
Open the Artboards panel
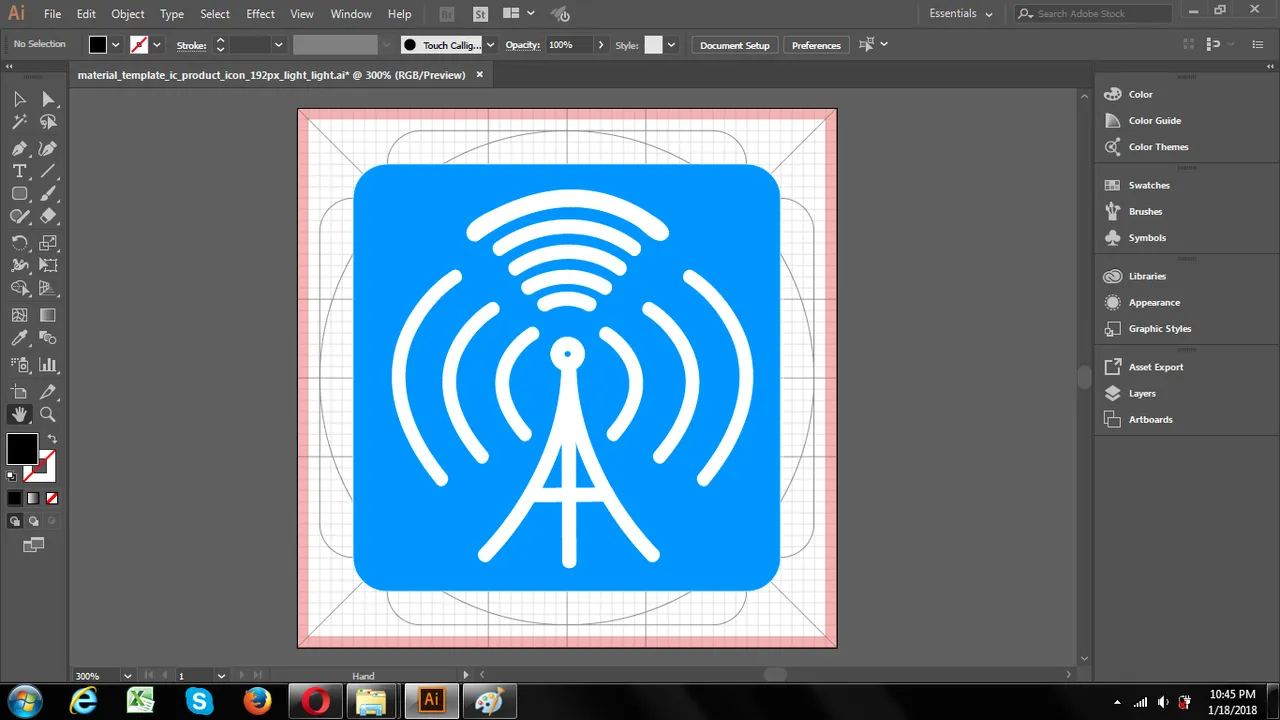(1150, 419)
